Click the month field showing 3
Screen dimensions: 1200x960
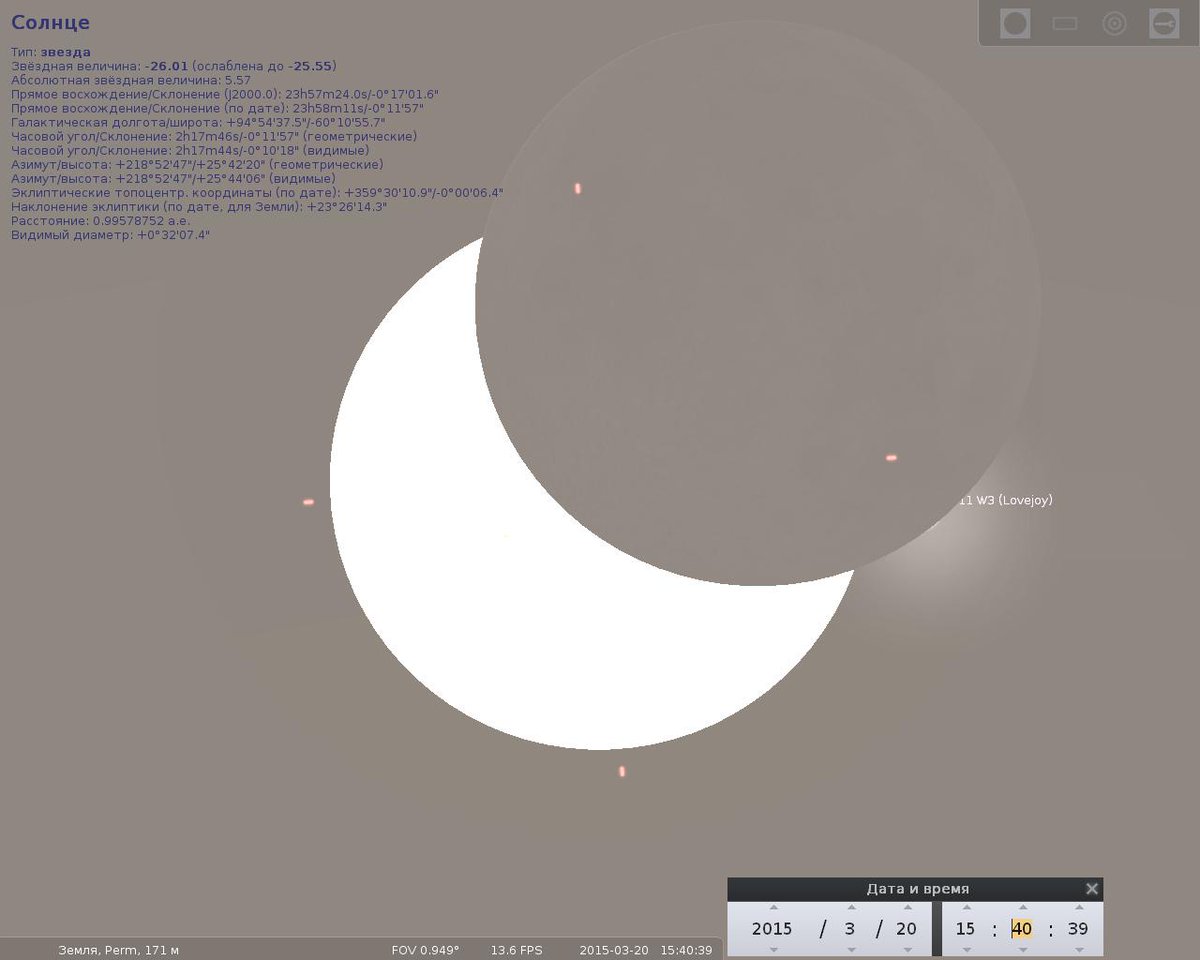pos(849,929)
